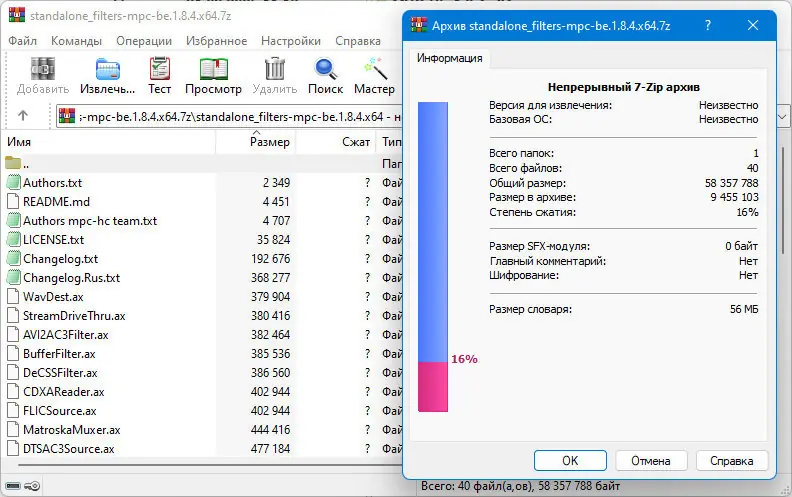Click the WinRAR icon in dialog title bar
Screen dimensions: 792x497
point(419,25)
